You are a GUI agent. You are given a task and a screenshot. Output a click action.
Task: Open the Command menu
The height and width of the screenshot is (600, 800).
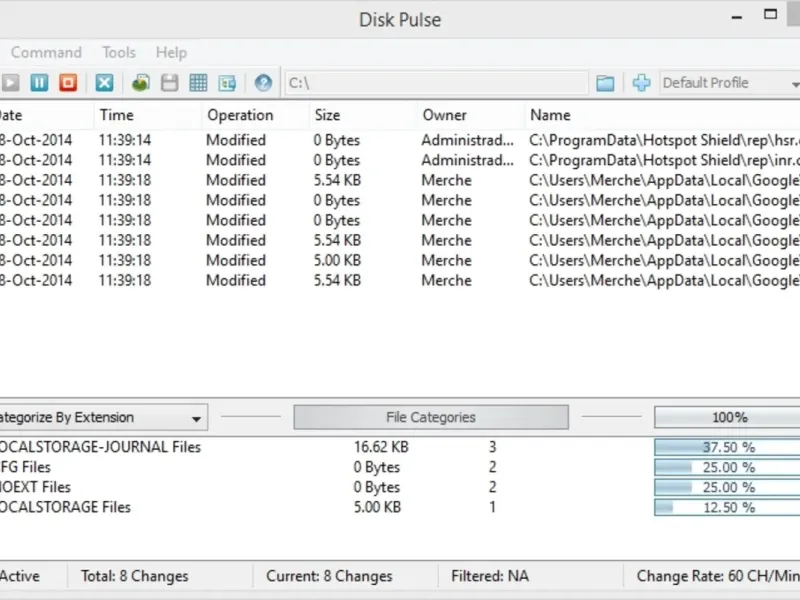pos(46,52)
